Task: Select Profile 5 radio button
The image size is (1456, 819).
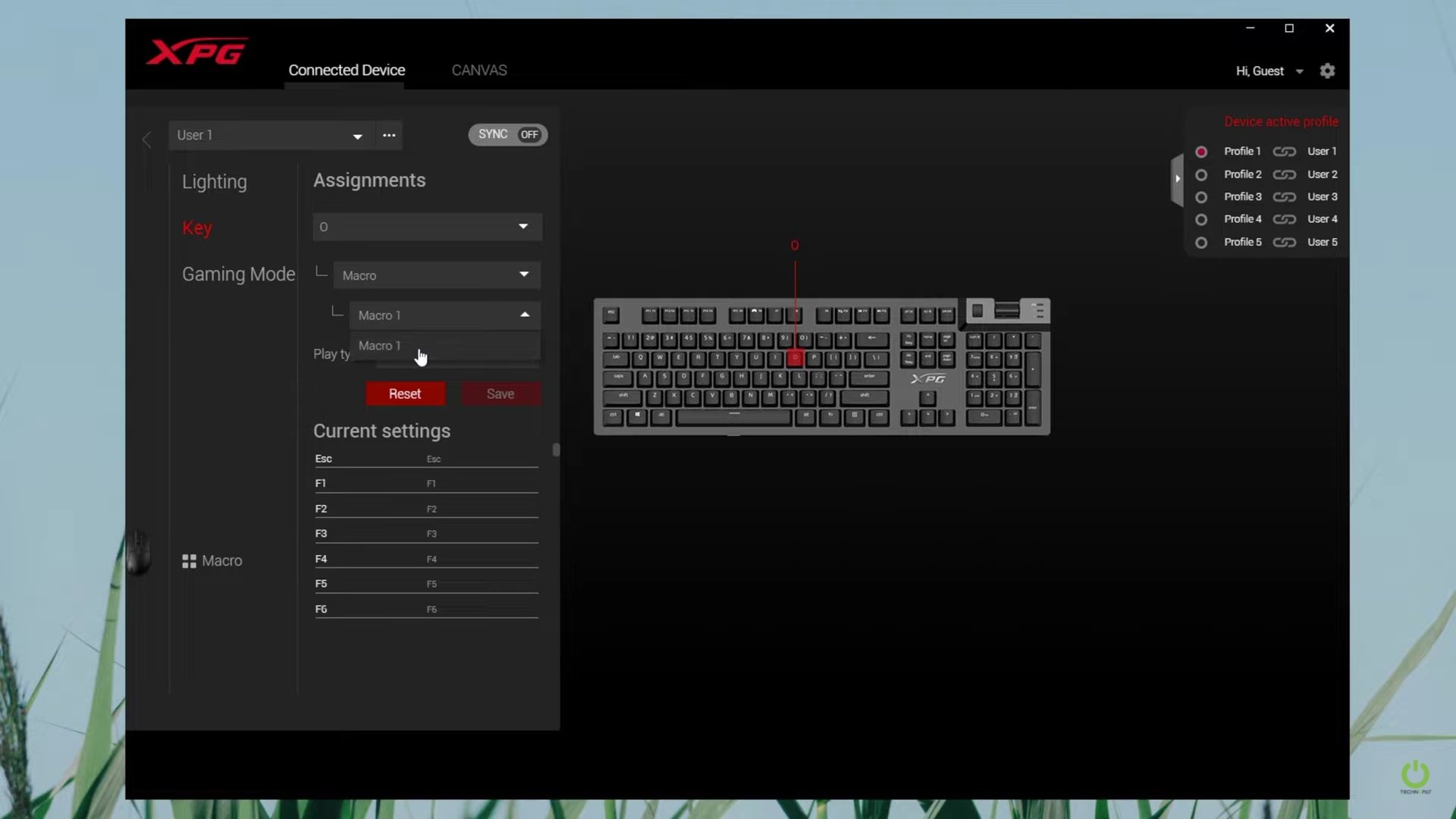Action: pyautogui.click(x=1201, y=243)
